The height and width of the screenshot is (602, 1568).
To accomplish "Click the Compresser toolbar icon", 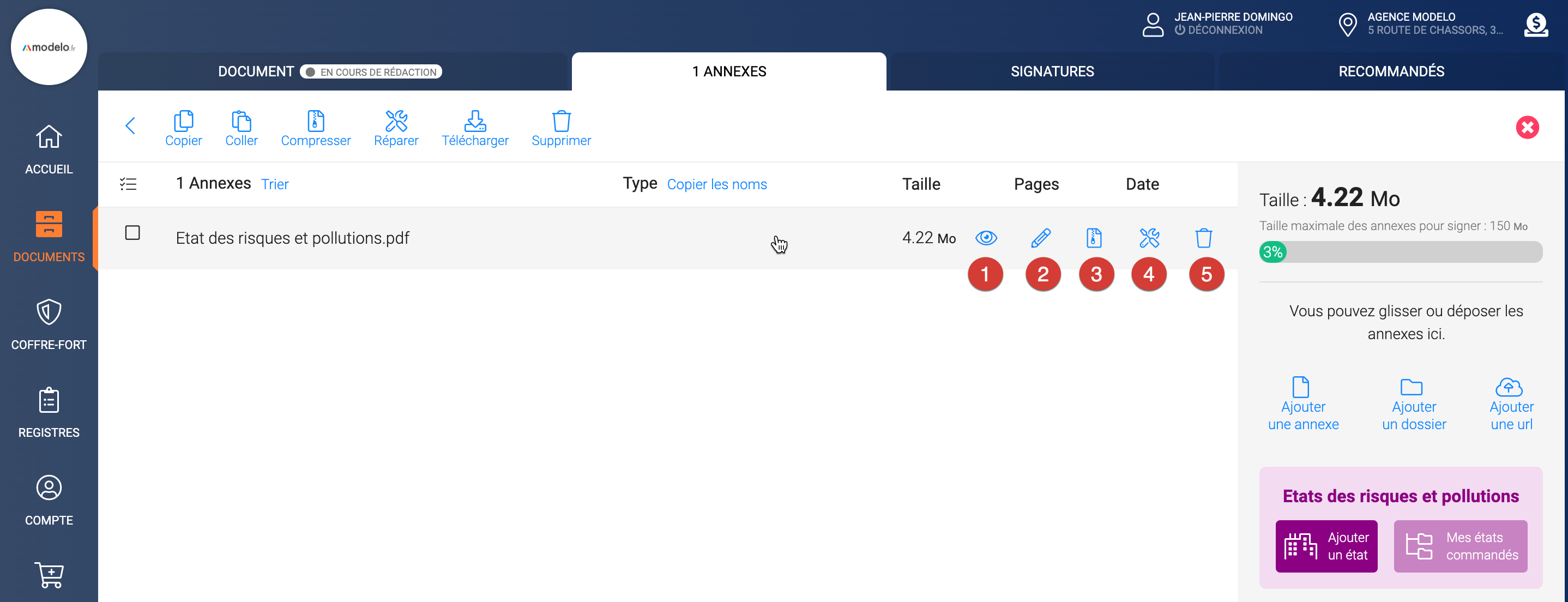I will [x=315, y=122].
